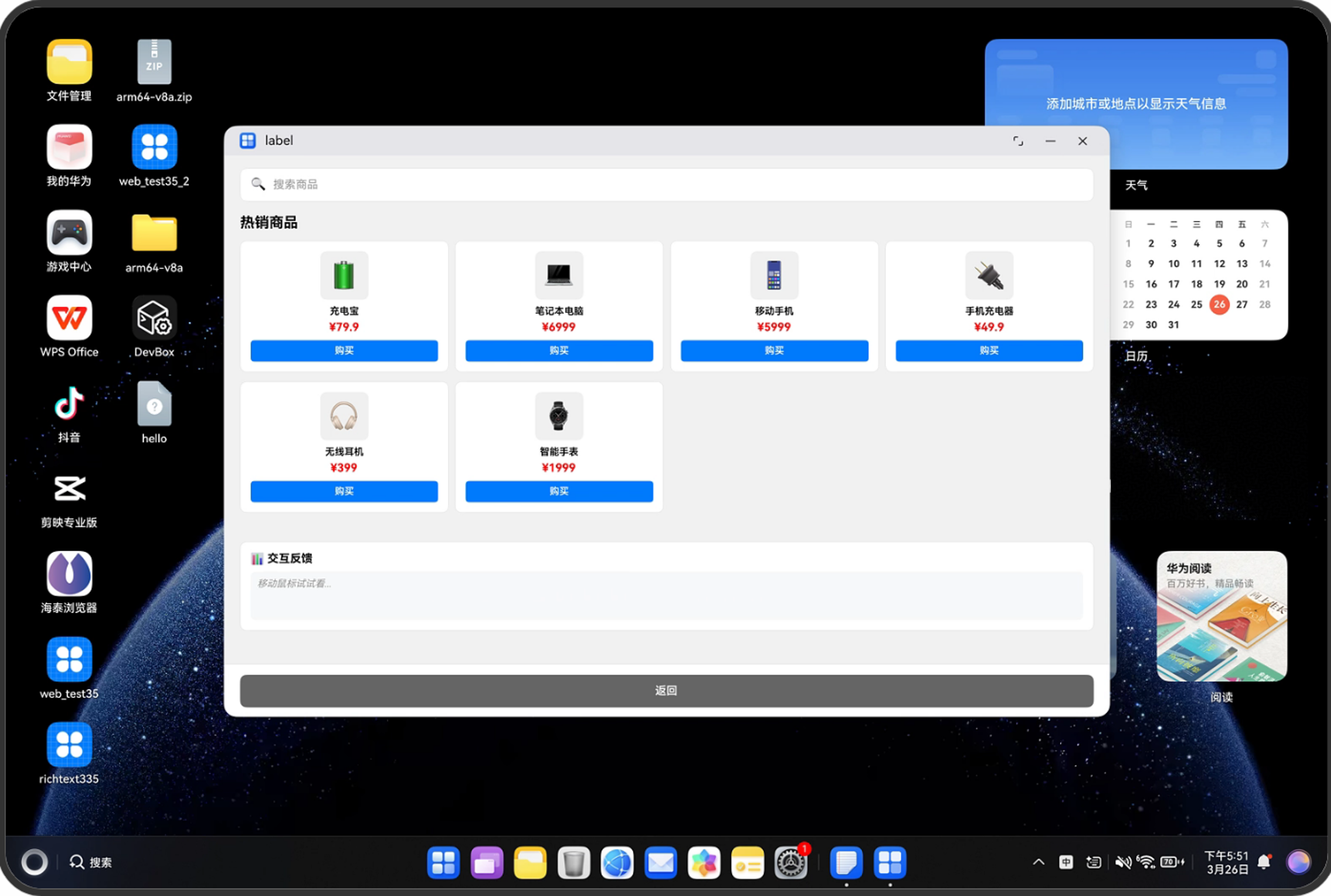The height and width of the screenshot is (896, 1331).
Task: Click the 充电宝 battery product image
Action: (x=344, y=275)
